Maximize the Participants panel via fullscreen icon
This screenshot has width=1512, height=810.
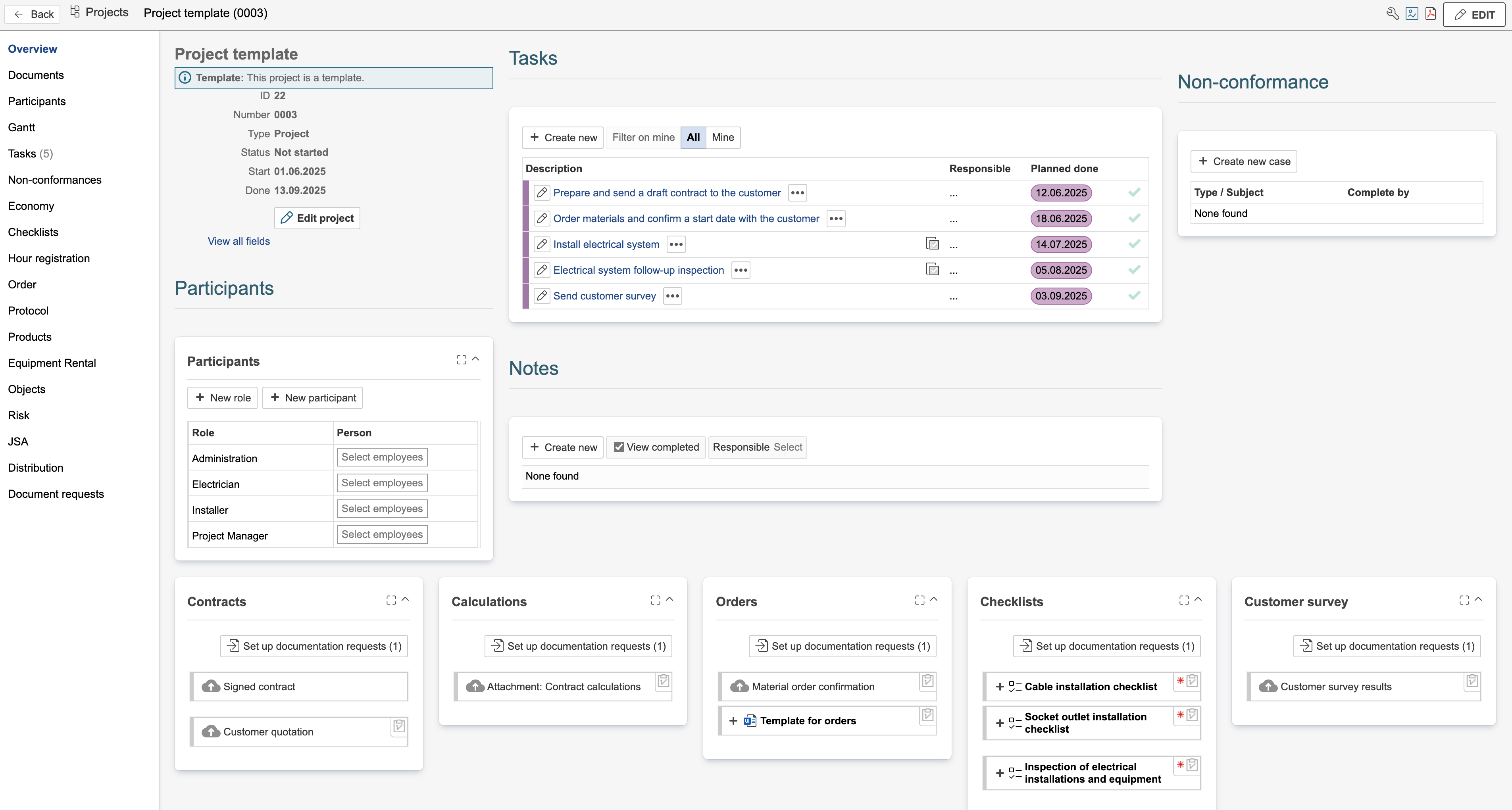click(462, 359)
